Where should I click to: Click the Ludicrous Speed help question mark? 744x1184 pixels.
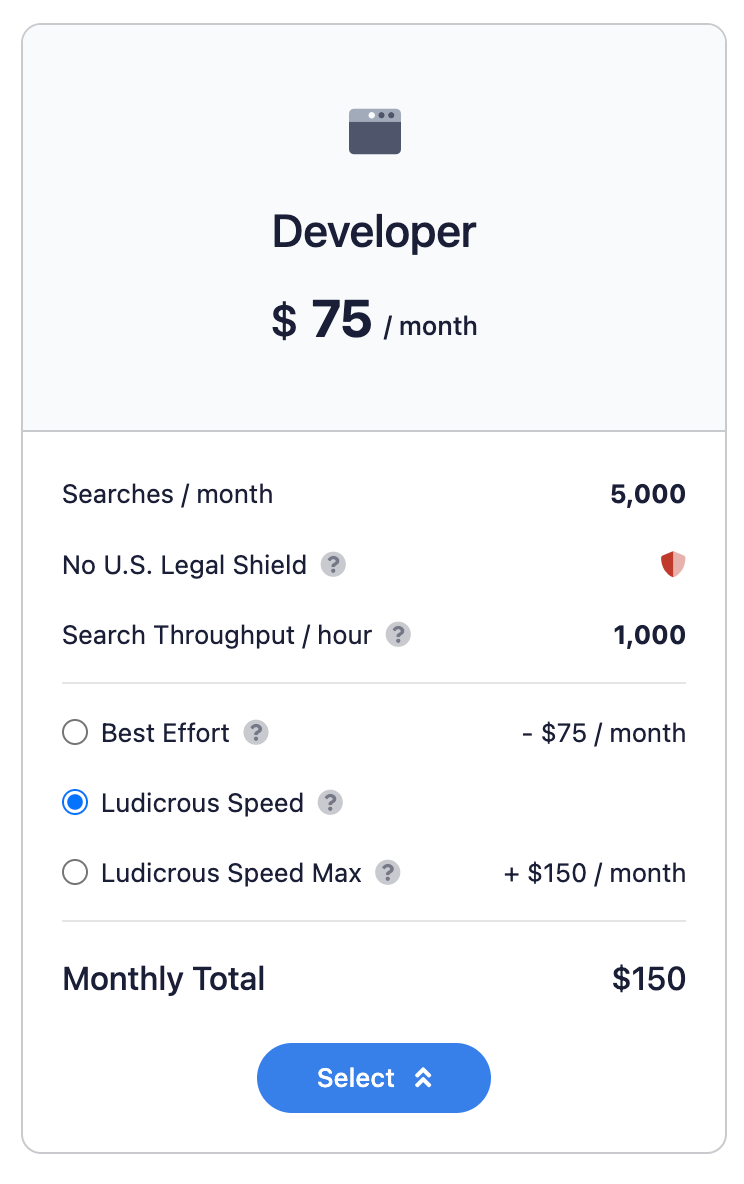point(330,803)
